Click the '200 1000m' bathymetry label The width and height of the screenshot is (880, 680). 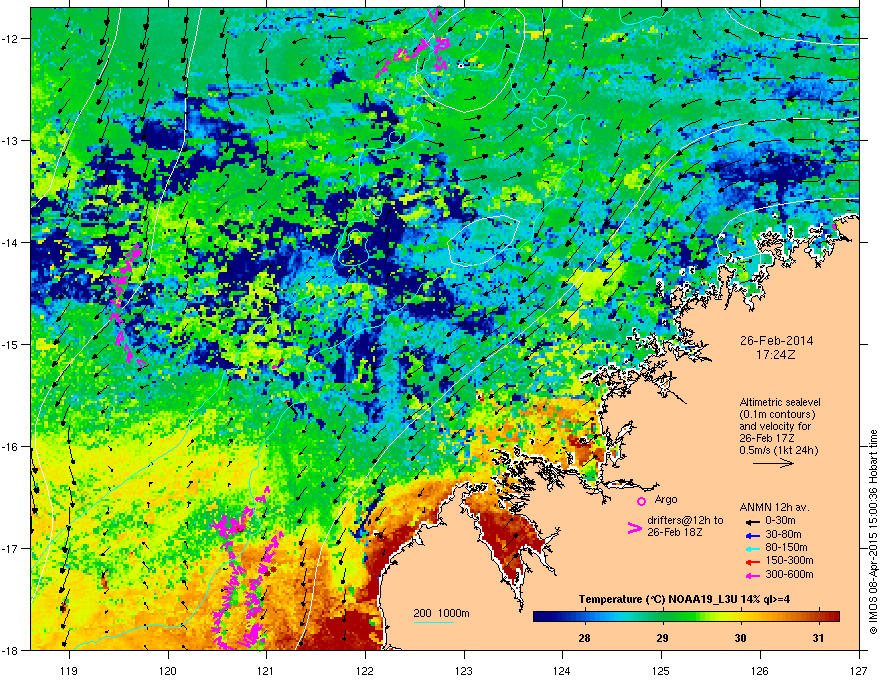441,613
